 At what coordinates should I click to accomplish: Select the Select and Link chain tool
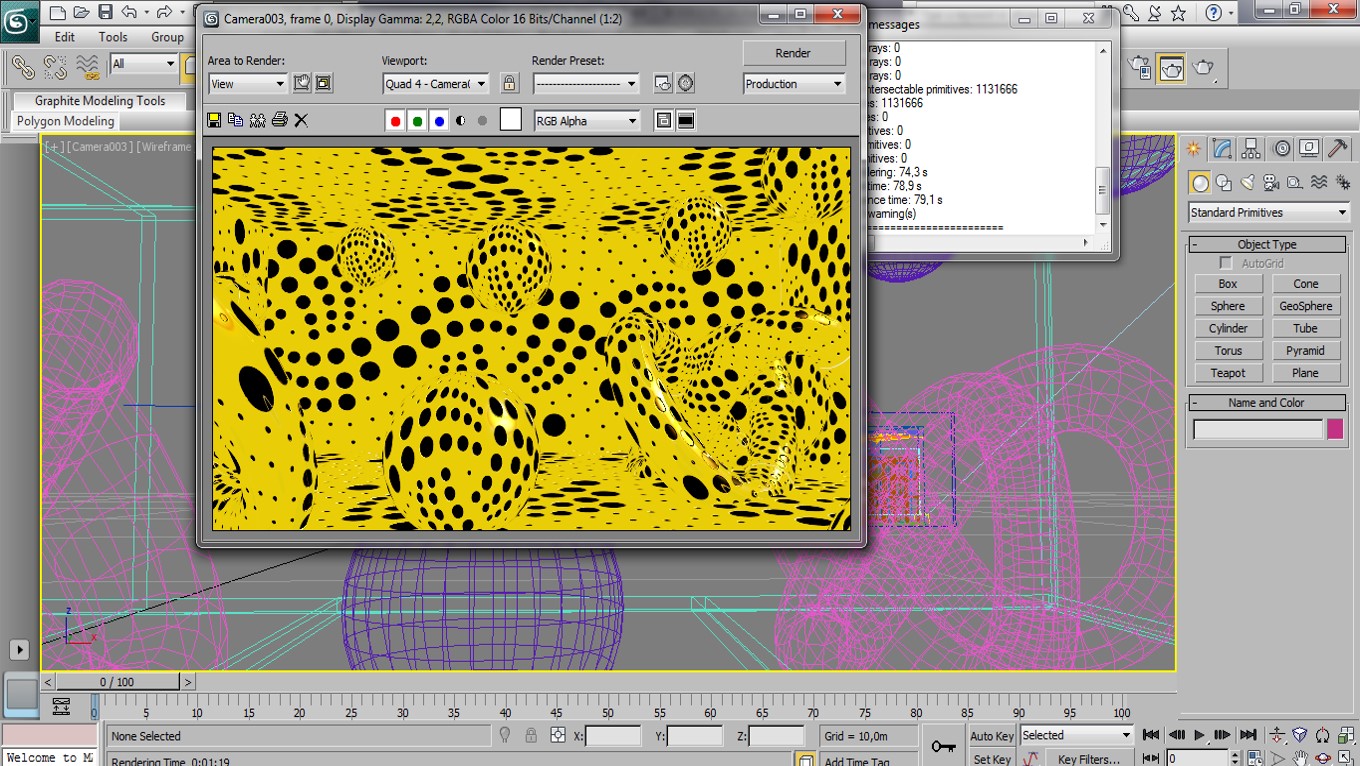point(23,67)
